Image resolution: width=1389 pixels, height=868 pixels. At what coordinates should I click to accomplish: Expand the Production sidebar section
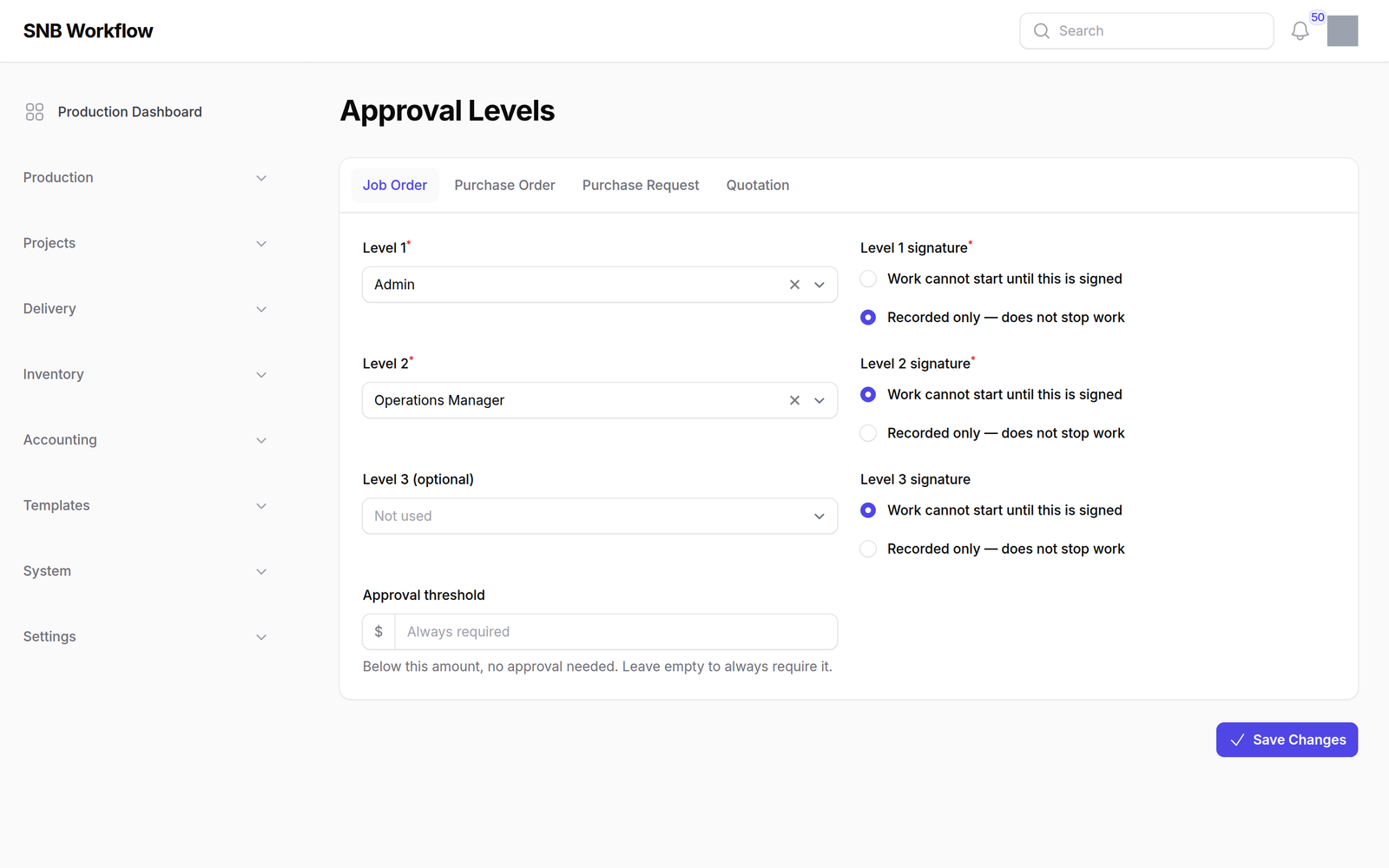(146, 178)
